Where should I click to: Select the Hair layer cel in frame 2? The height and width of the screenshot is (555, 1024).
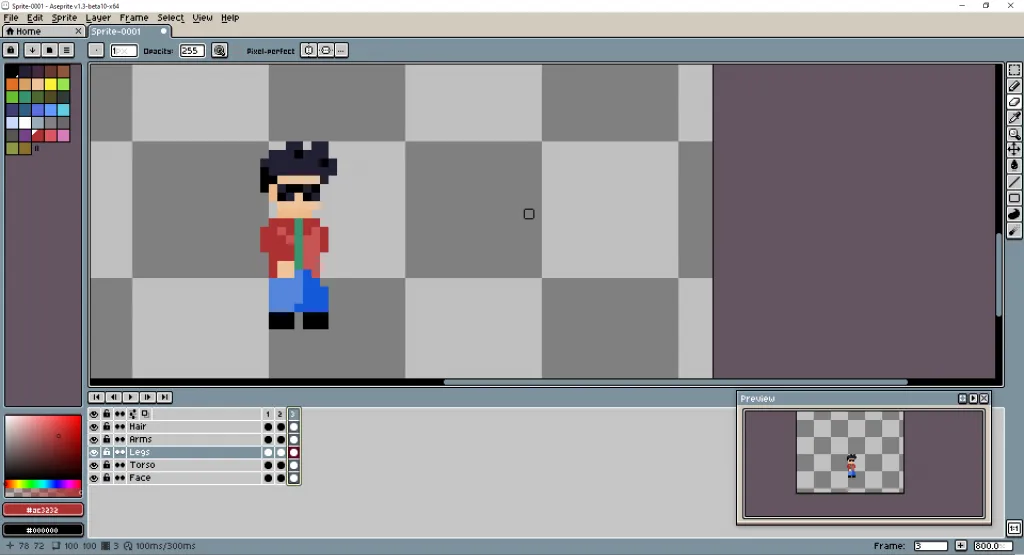click(281, 427)
